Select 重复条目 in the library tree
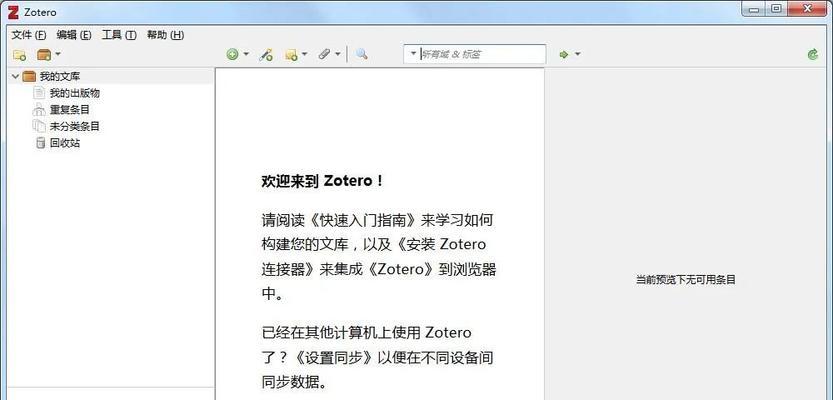833x400 pixels. 70,110
